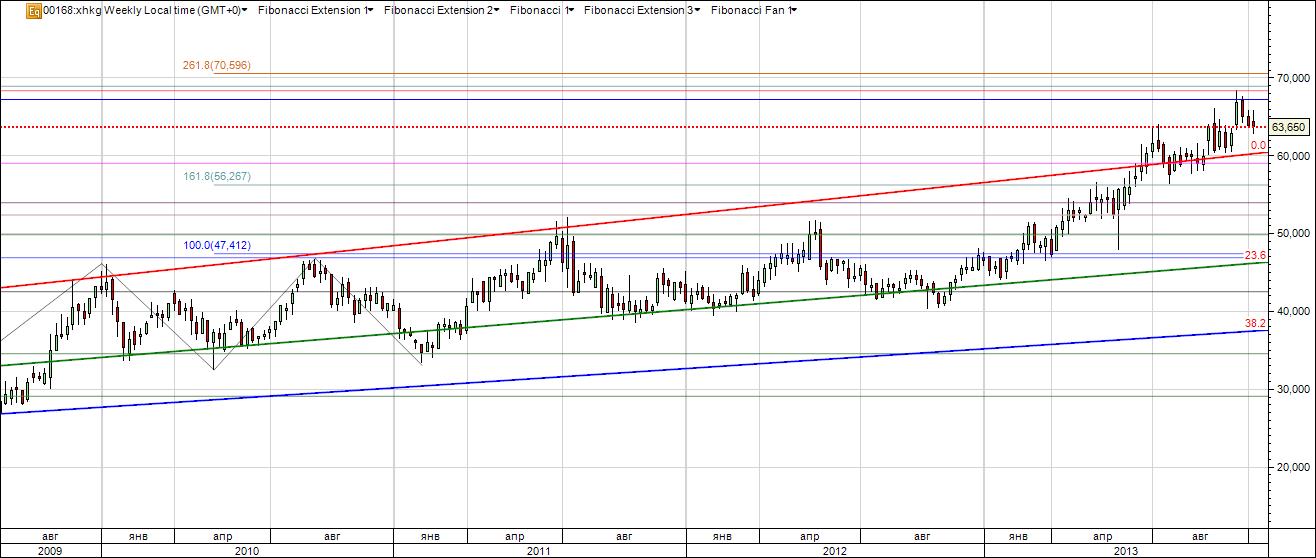
Task: Open the Fibonacci Extension 3 dropdown
Action: [x=643, y=10]
